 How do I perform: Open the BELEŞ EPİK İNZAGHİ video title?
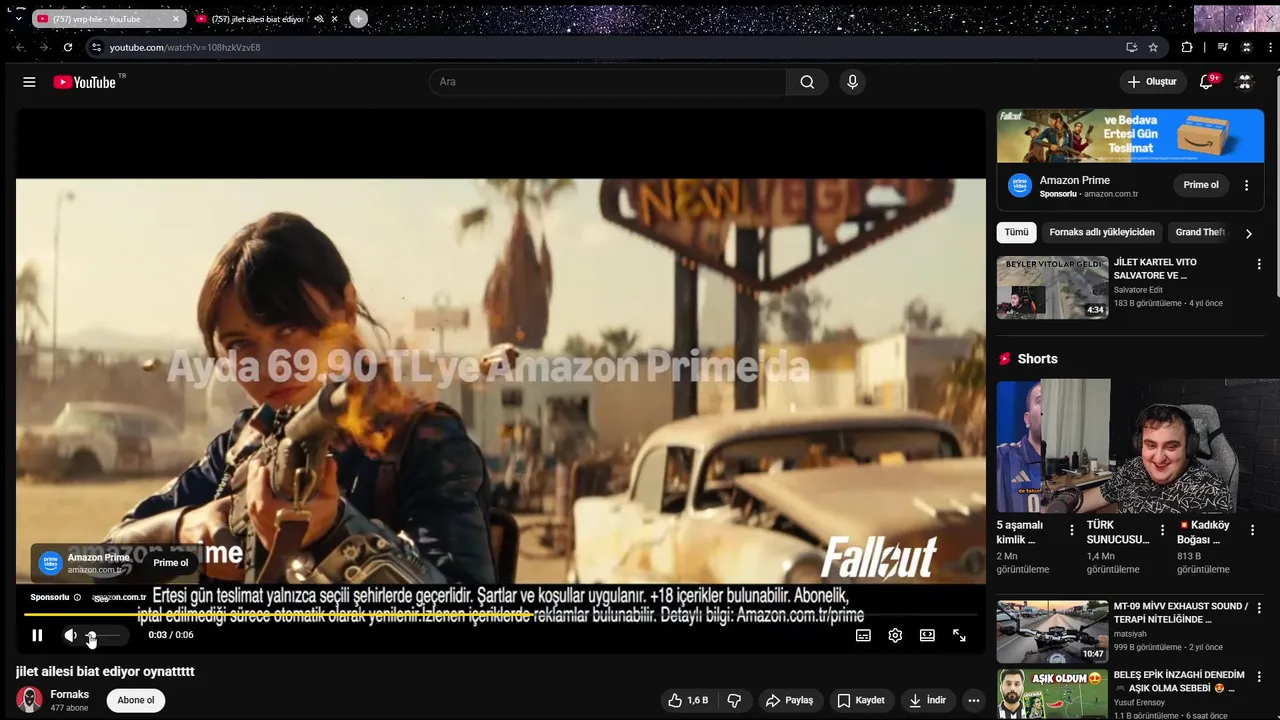coord(1179,681)
